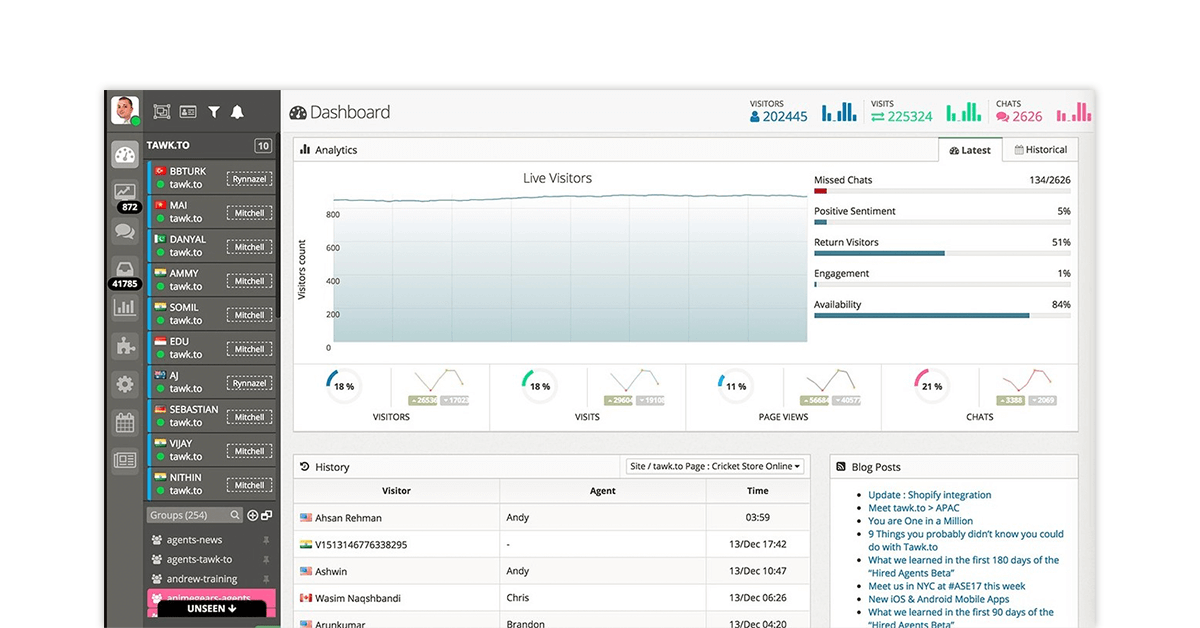
Task: Open the settings gear icon in sidebar
Action: (125, 384)
